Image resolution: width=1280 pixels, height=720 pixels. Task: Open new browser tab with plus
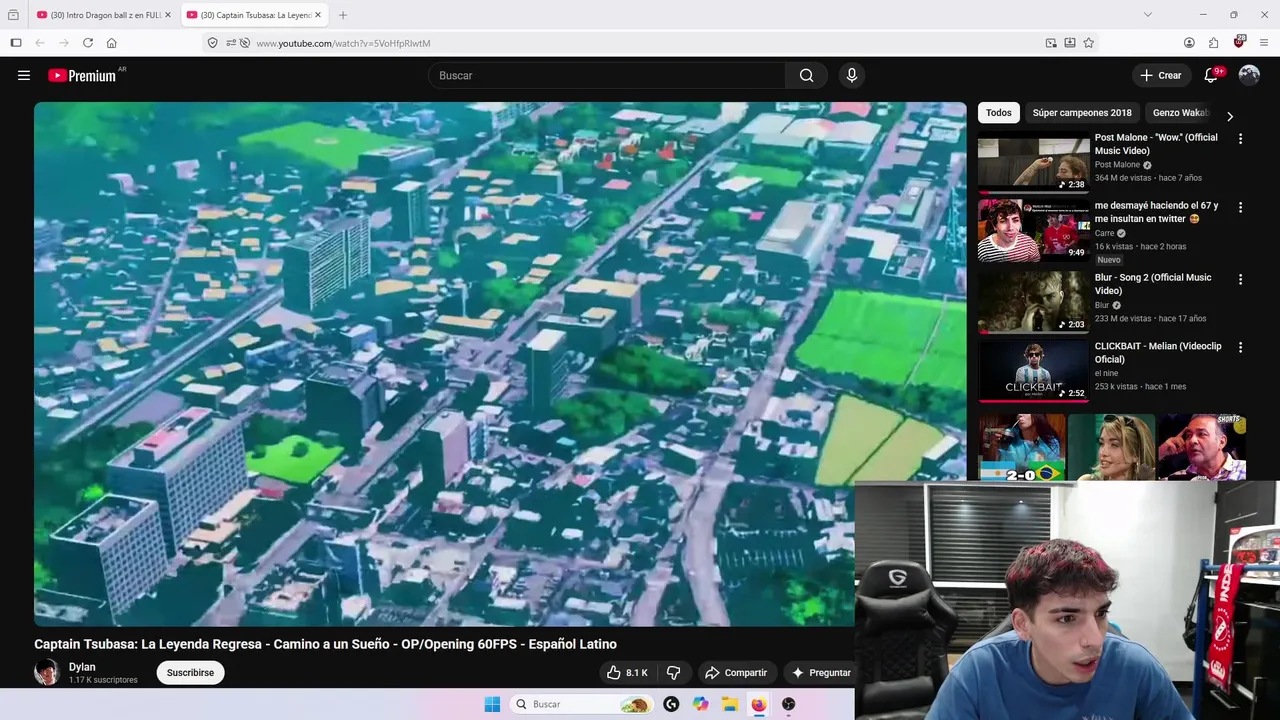[x=343, y=15]
